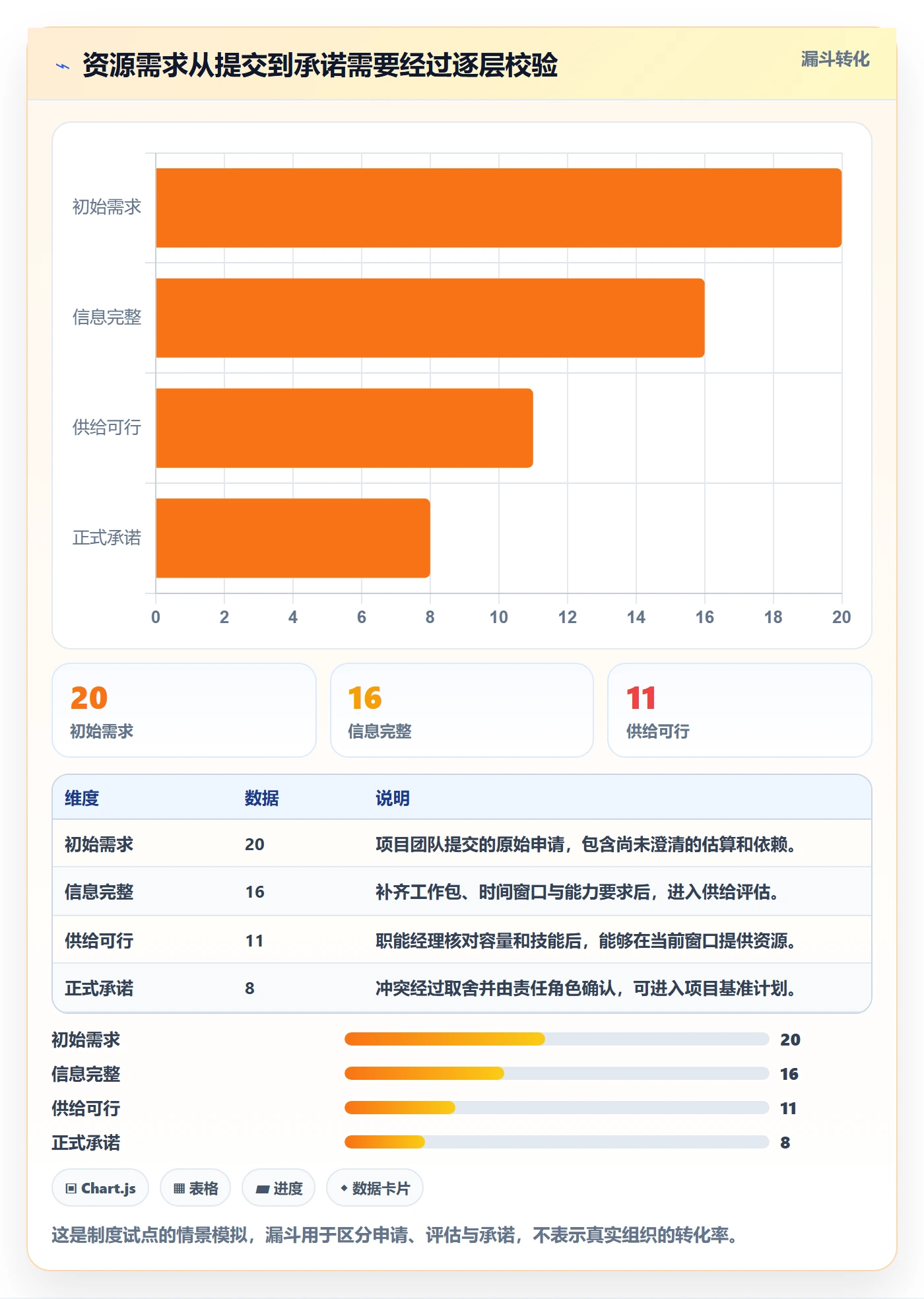924x1299 pixels.
Task: Click the 初始需求 progress bar
Action: point(556,1039)
